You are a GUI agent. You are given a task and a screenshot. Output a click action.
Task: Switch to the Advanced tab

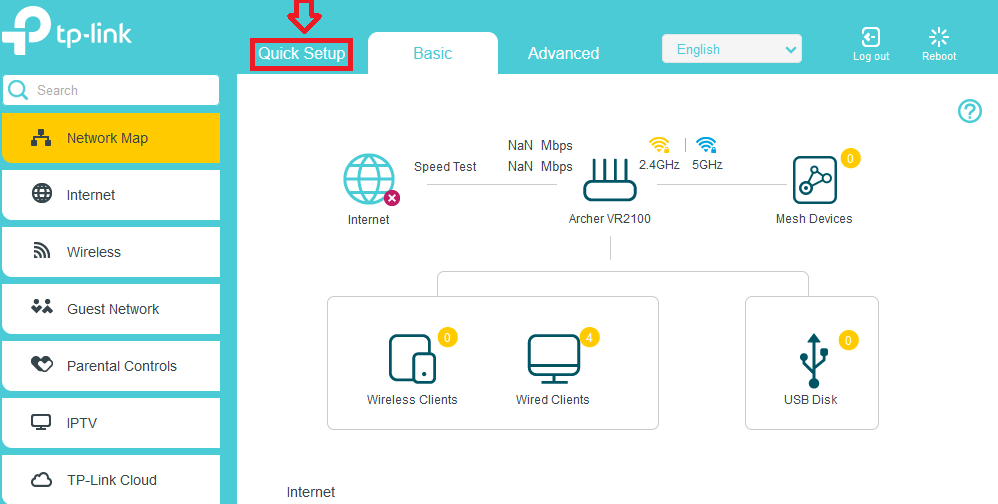pyautogui.click(x=563, y=53)
